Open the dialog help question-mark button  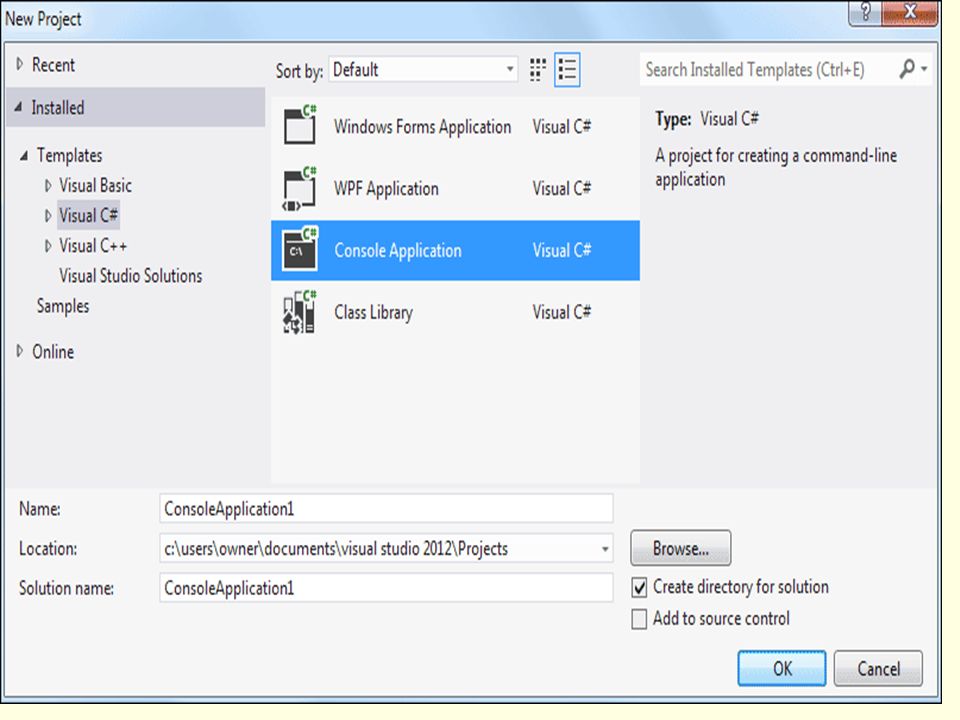point(865,12)
